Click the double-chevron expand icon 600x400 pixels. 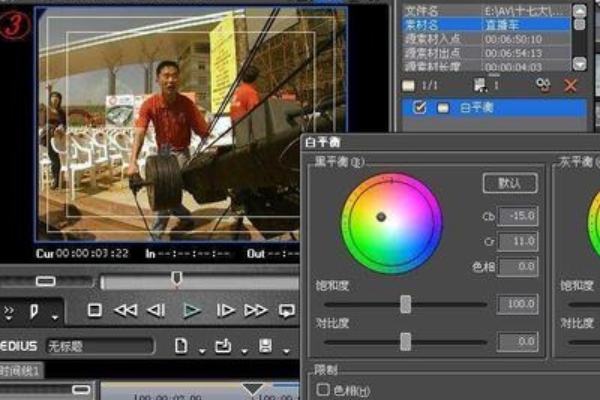click(8, 312)
